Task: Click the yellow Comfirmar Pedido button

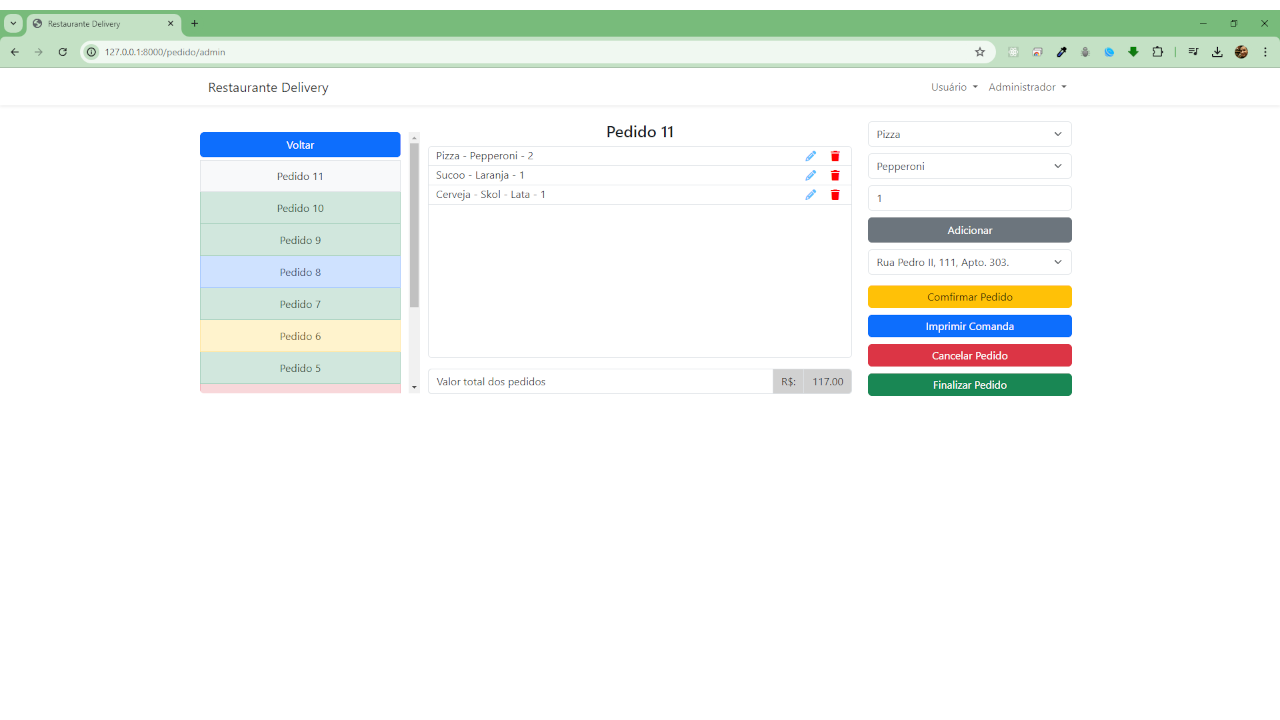Action: (x=969, y=297)
